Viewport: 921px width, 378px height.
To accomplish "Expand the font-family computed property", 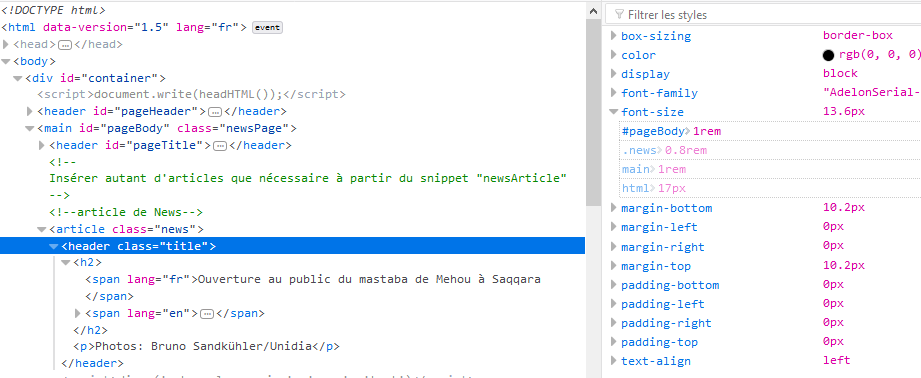I will pyautogui.click(x=614, y=93).
